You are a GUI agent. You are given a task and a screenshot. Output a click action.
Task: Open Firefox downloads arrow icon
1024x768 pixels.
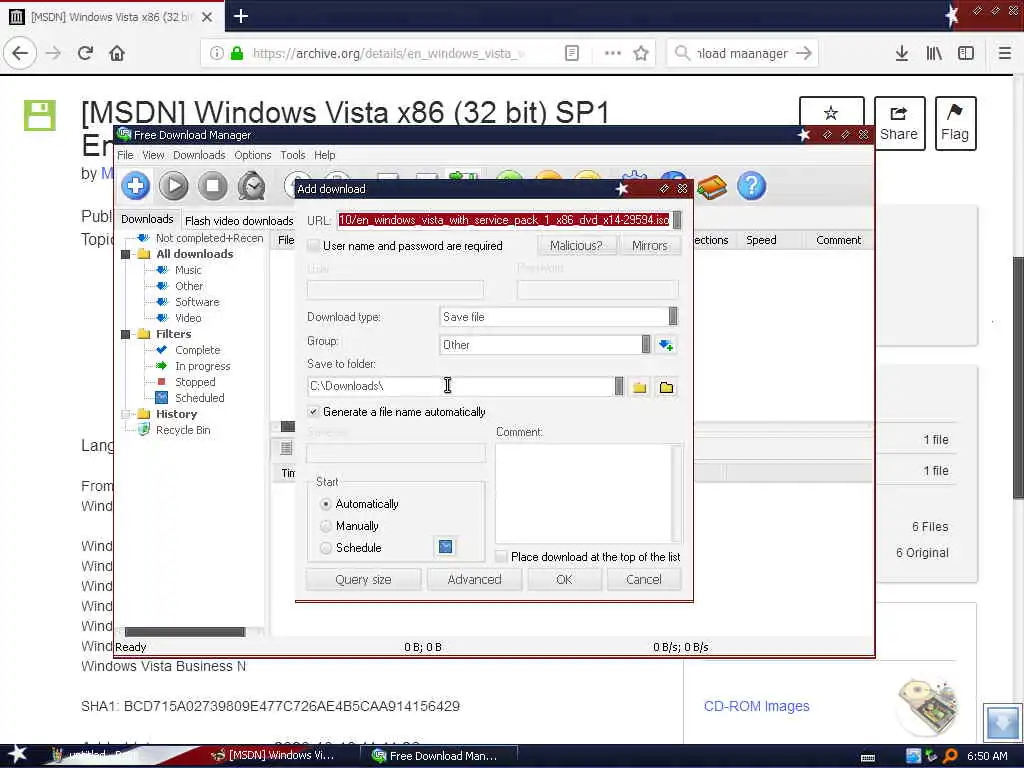pos(902,53)
